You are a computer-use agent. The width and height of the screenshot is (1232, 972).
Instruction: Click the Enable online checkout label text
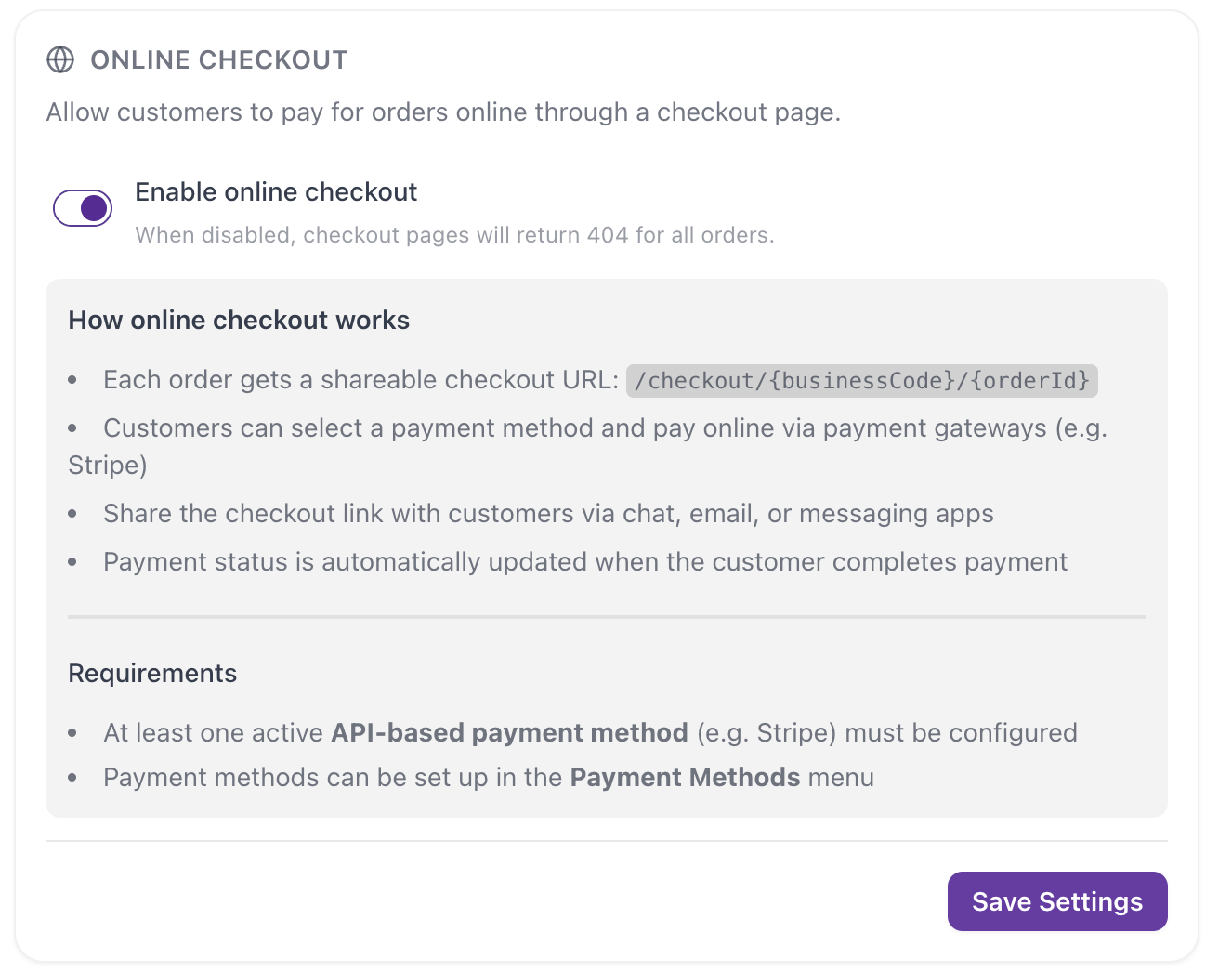click(276, 192)
